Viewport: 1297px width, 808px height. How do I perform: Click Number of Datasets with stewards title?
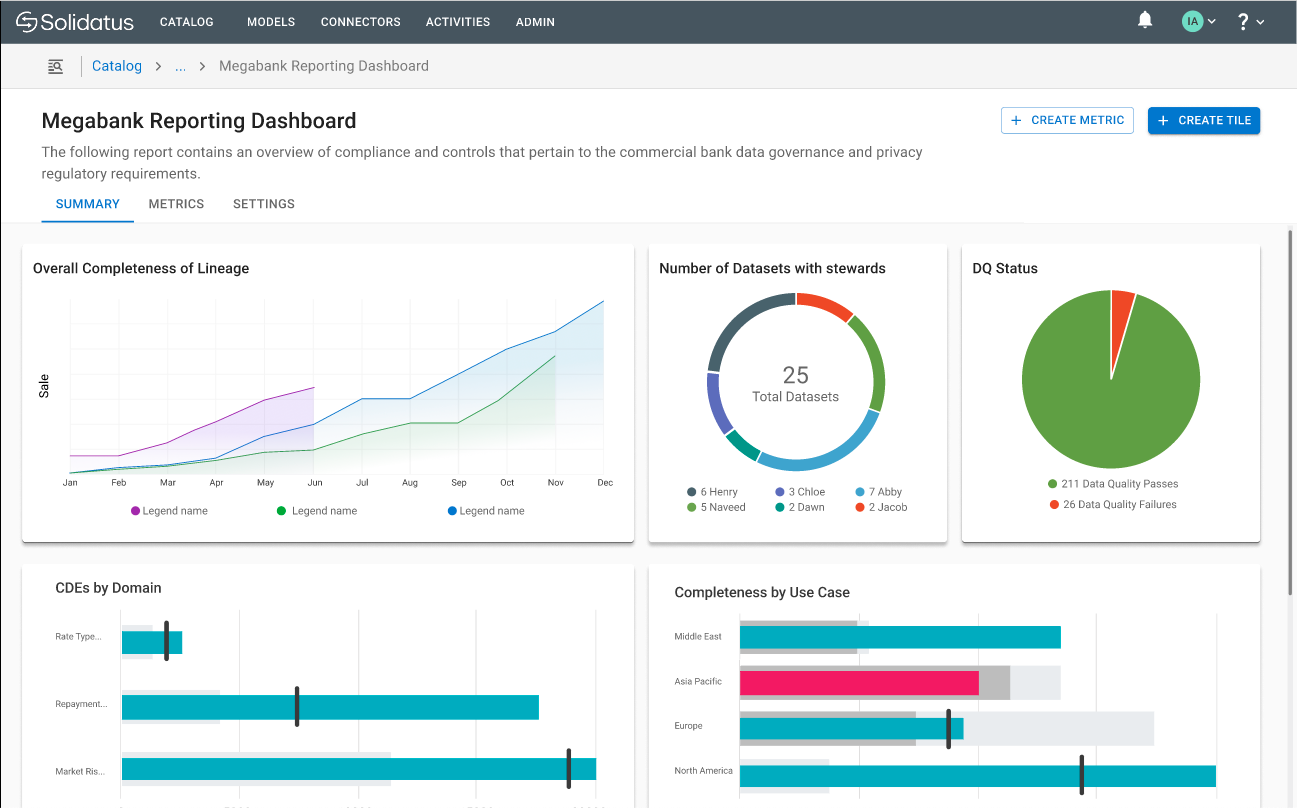[772, 268]
